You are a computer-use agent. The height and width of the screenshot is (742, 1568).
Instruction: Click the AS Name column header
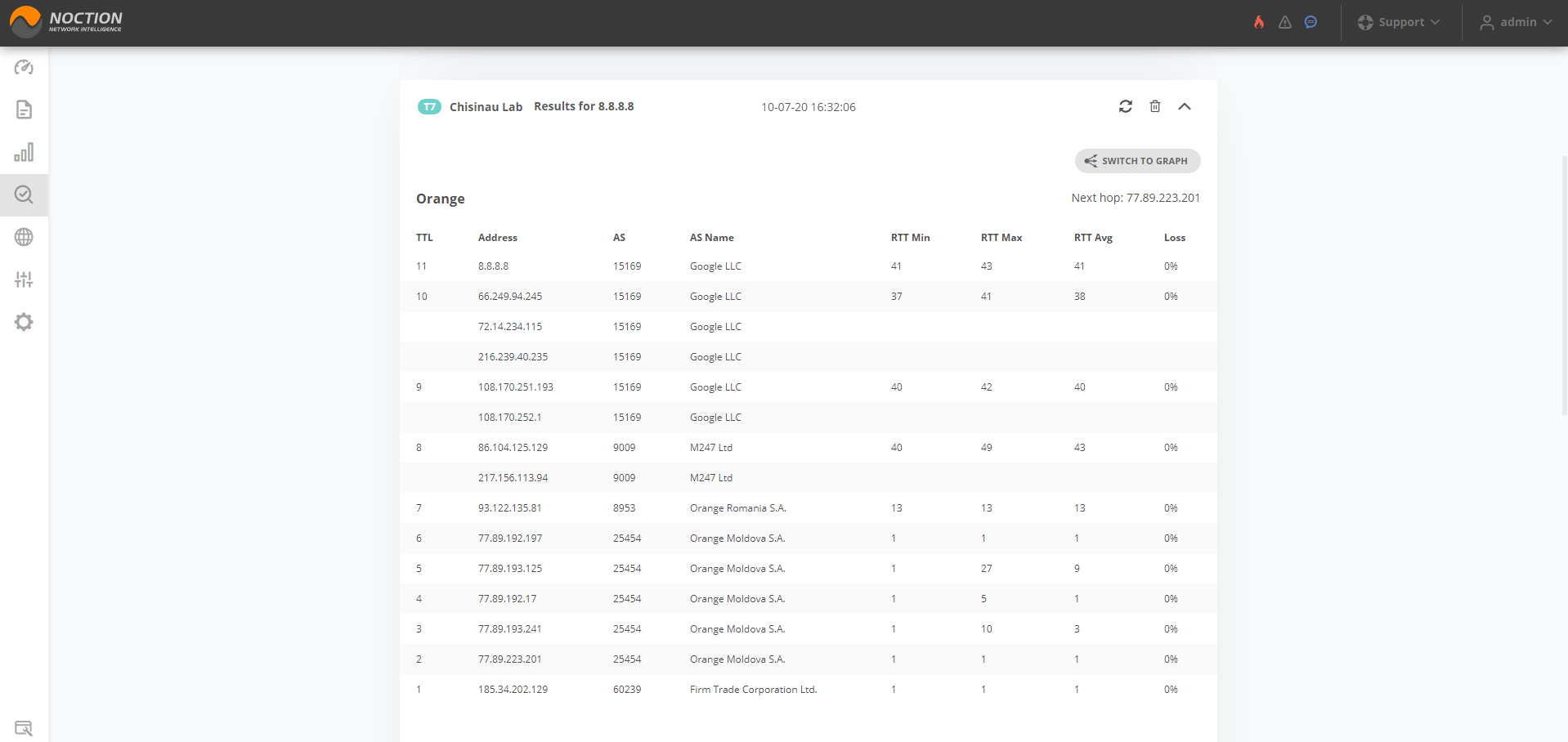point(712,238)
